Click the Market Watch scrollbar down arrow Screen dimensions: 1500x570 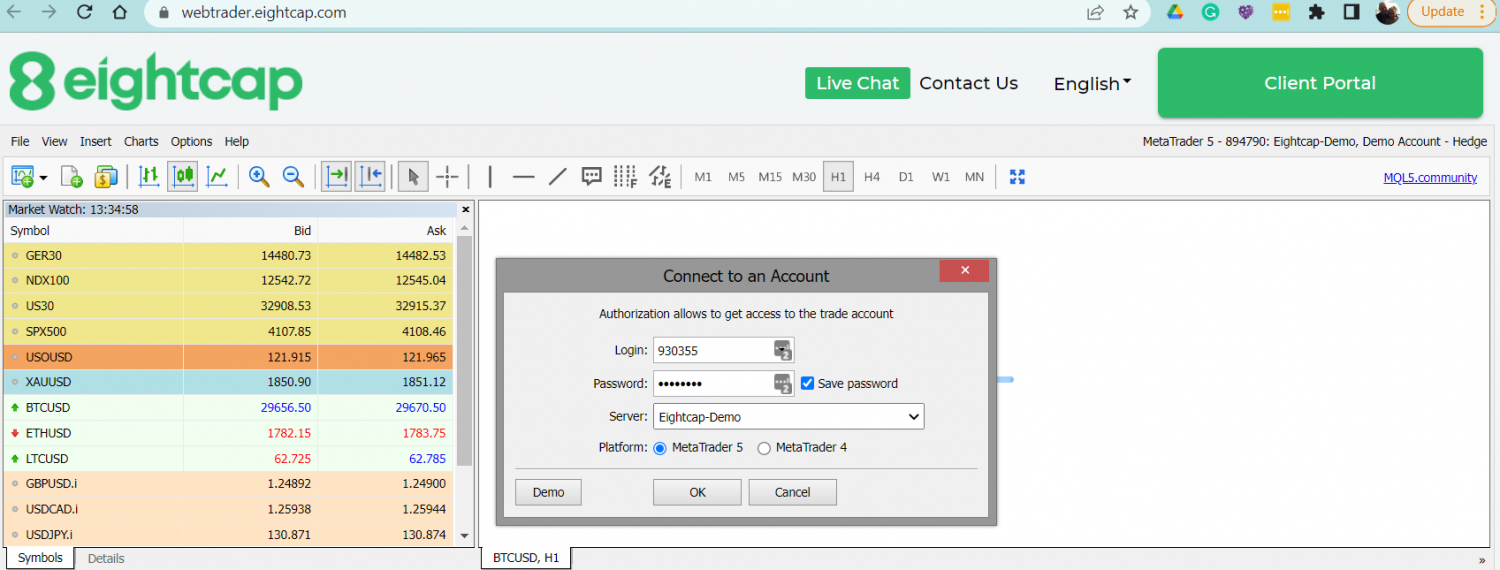(x=464, y=536)
